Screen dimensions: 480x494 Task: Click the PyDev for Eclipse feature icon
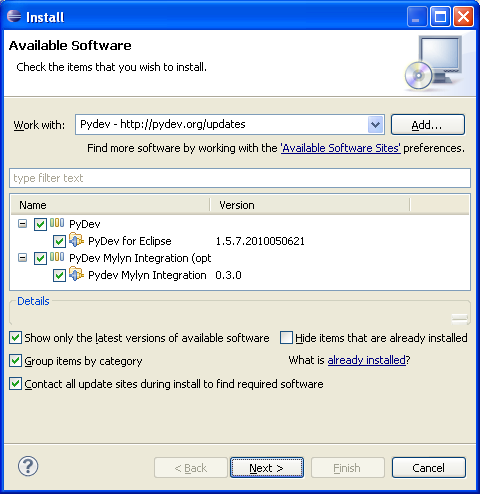(76, 240)
